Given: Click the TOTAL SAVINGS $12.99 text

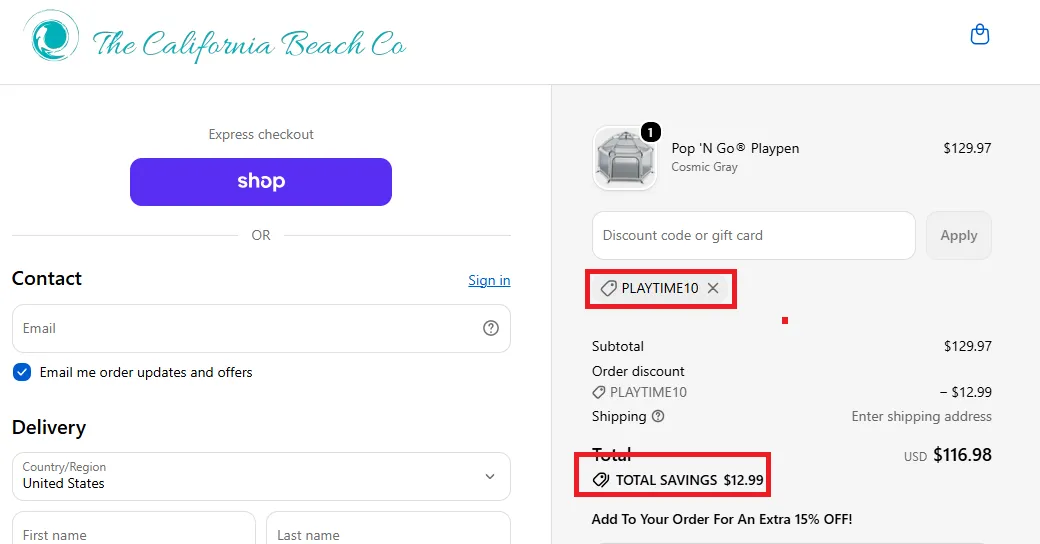Looking at the screenshot, I should 689,480.
